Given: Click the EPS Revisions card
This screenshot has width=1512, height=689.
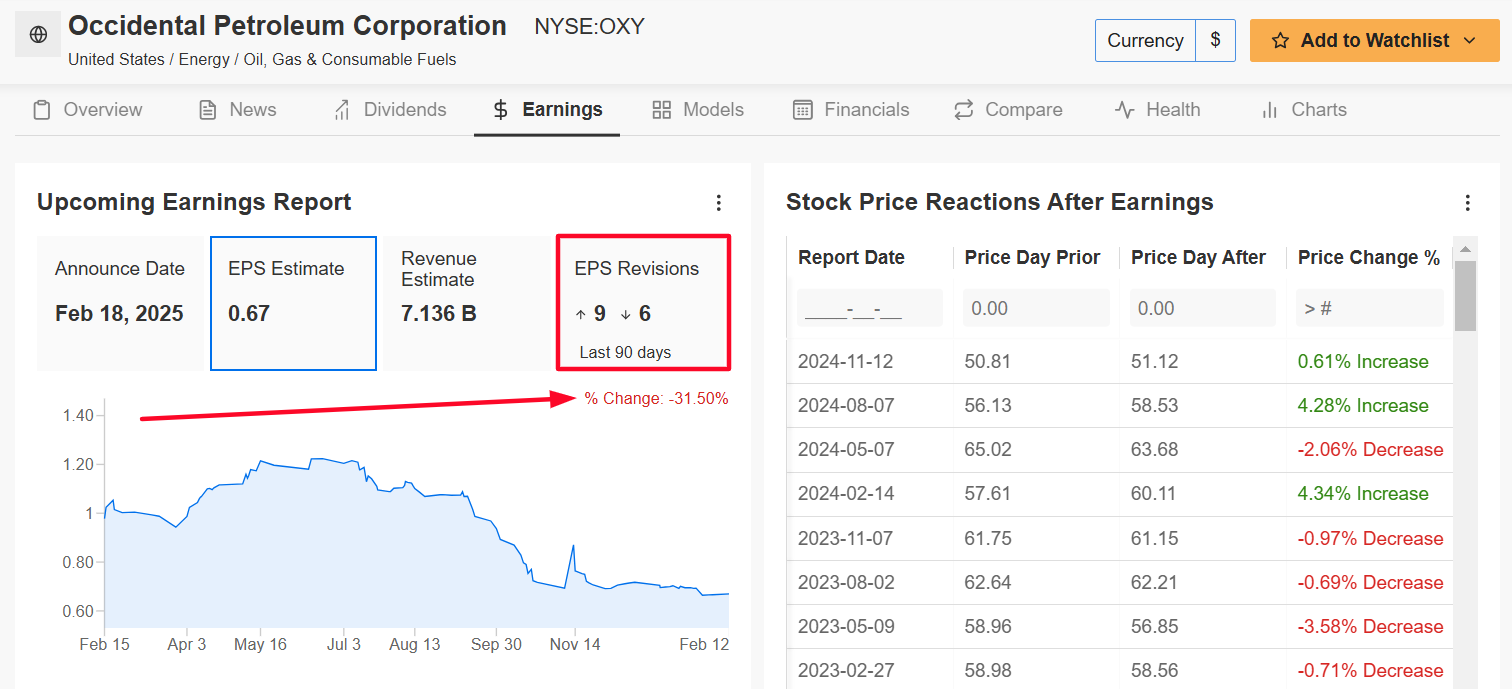Looking at the screenshot, I should [642, 303].
